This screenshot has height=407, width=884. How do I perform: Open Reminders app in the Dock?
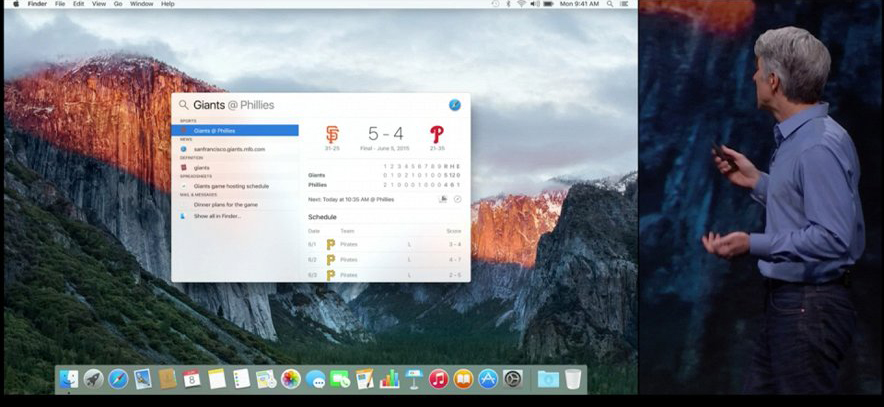(x=241, y=379)
